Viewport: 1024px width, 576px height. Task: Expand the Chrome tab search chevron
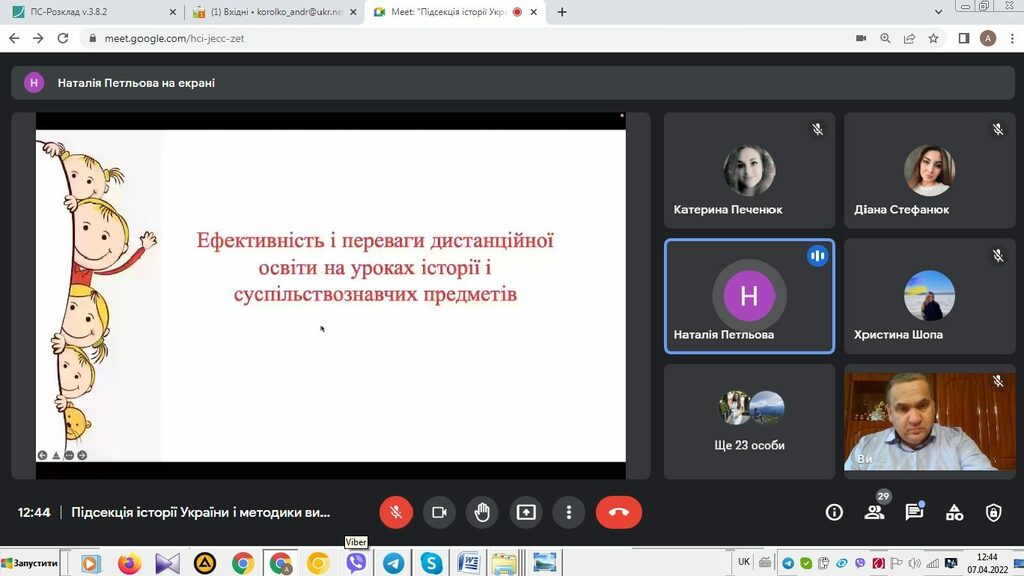tap(938, 12)
